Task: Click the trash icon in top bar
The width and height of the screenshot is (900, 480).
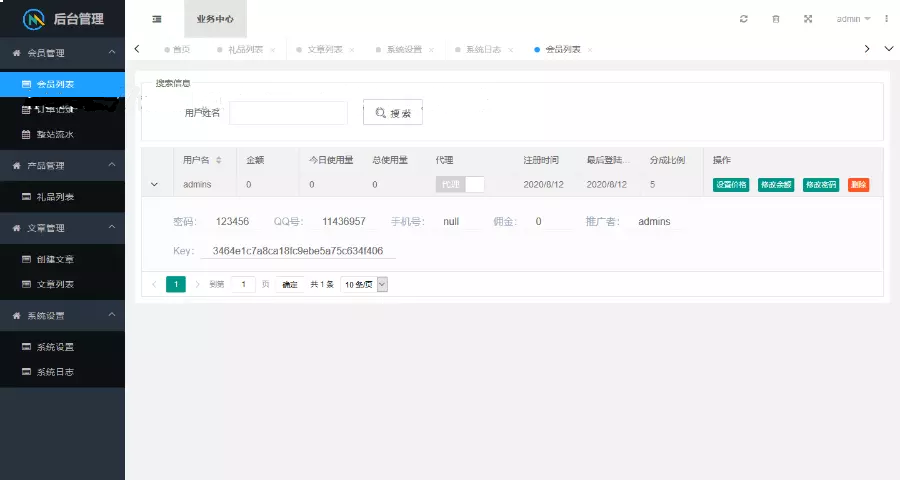Action: [776, 19]
